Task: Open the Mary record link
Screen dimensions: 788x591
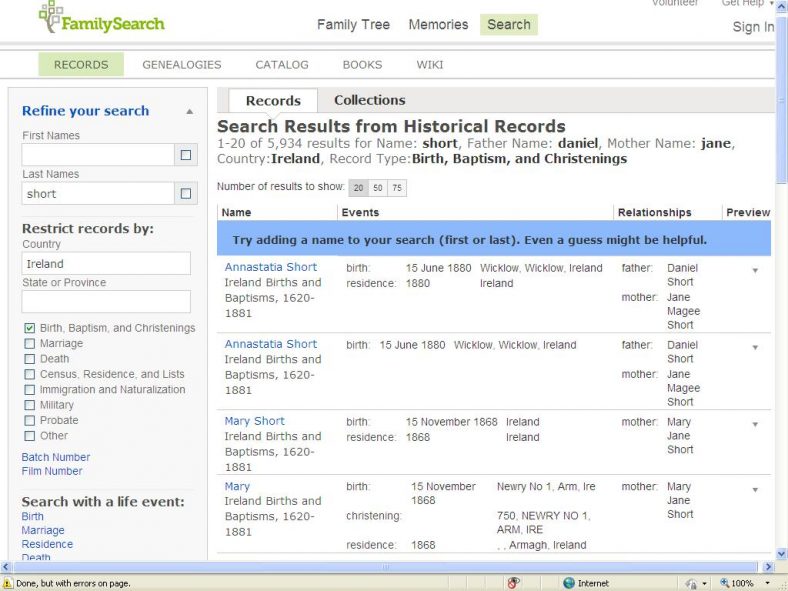Action: click(237, 486)
